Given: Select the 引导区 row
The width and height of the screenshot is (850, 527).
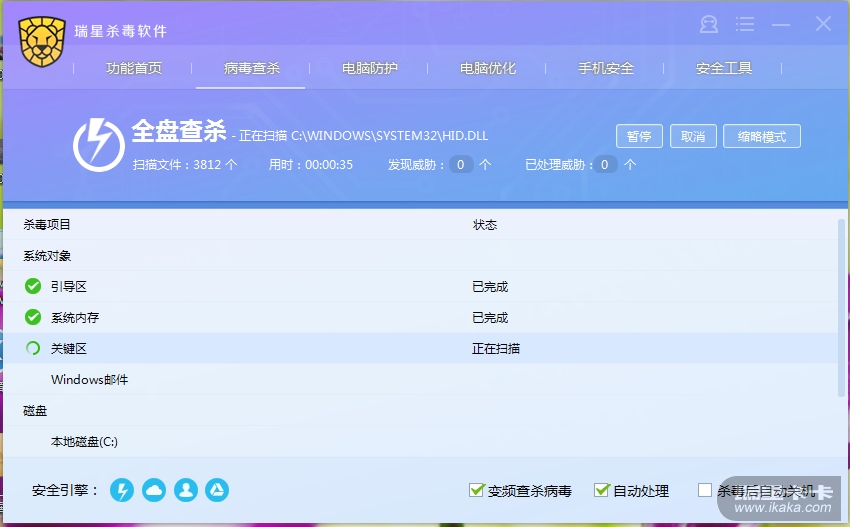Looking at the screenshot, I should click(x=420, y=286).
